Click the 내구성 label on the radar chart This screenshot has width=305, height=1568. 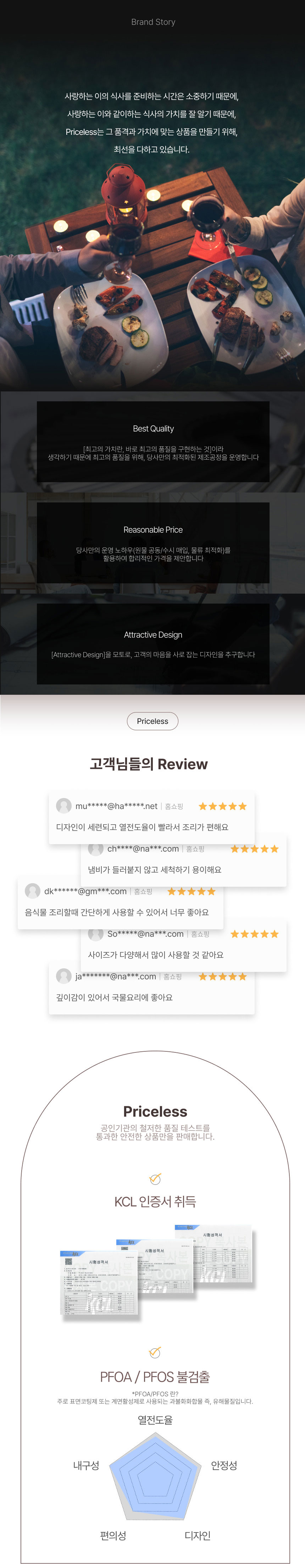[86, 1466]
